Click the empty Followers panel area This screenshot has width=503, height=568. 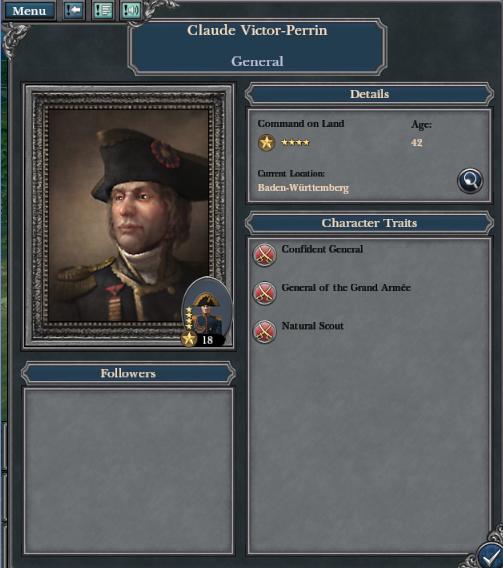coord(129,471)
